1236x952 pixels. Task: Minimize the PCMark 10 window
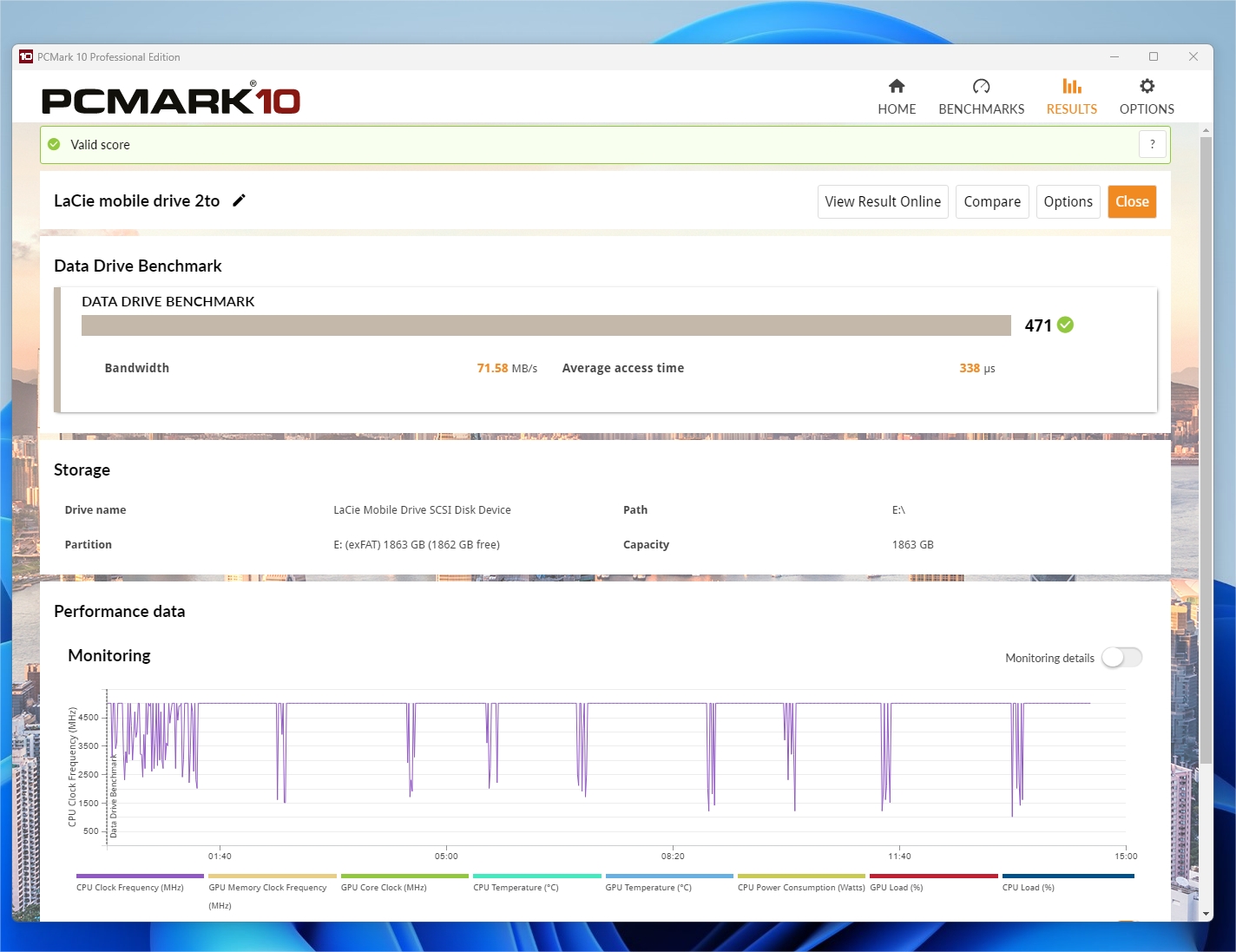[1114, 56]
